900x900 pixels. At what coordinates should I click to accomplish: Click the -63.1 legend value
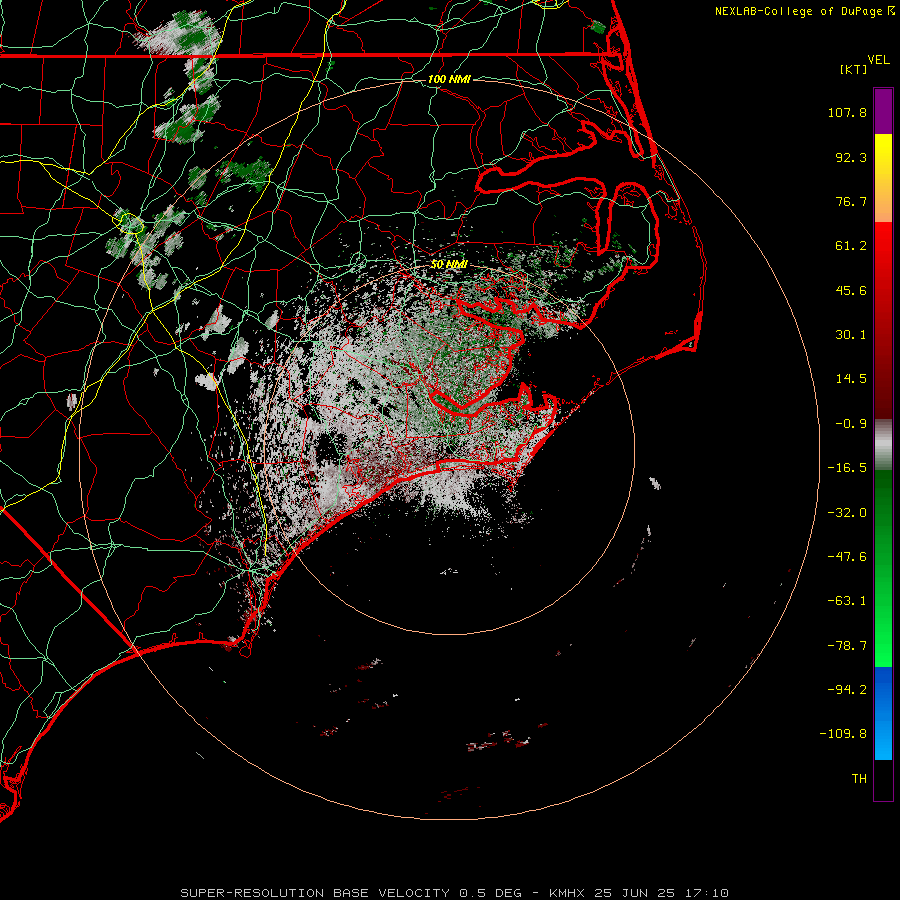pyautogui.click(x=847, y=601)
